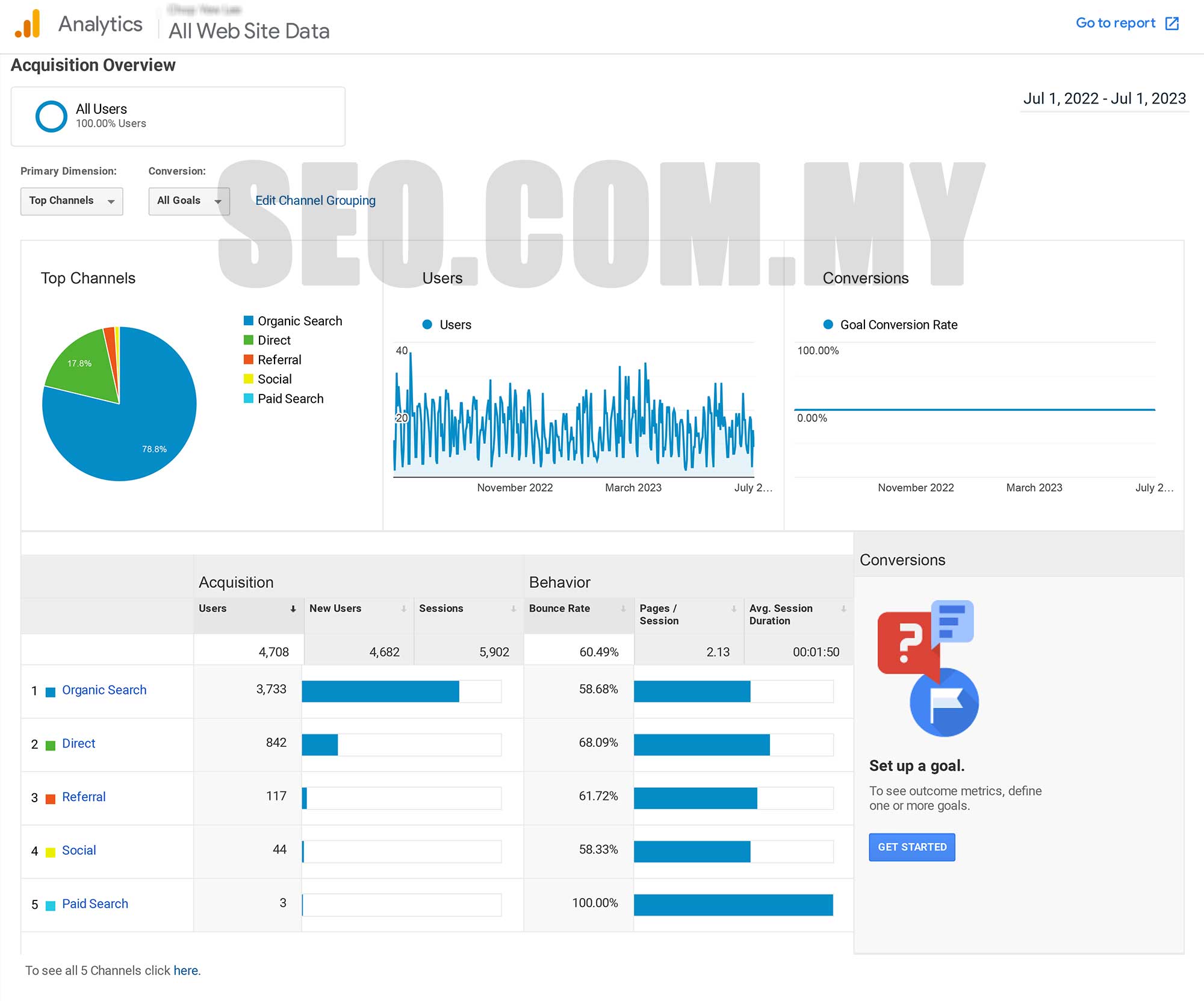The width and height of the screenshot is (1204, 1001).
Task: Click the Organic Search blue legend swatch
Action: click(x=248, y=320)
